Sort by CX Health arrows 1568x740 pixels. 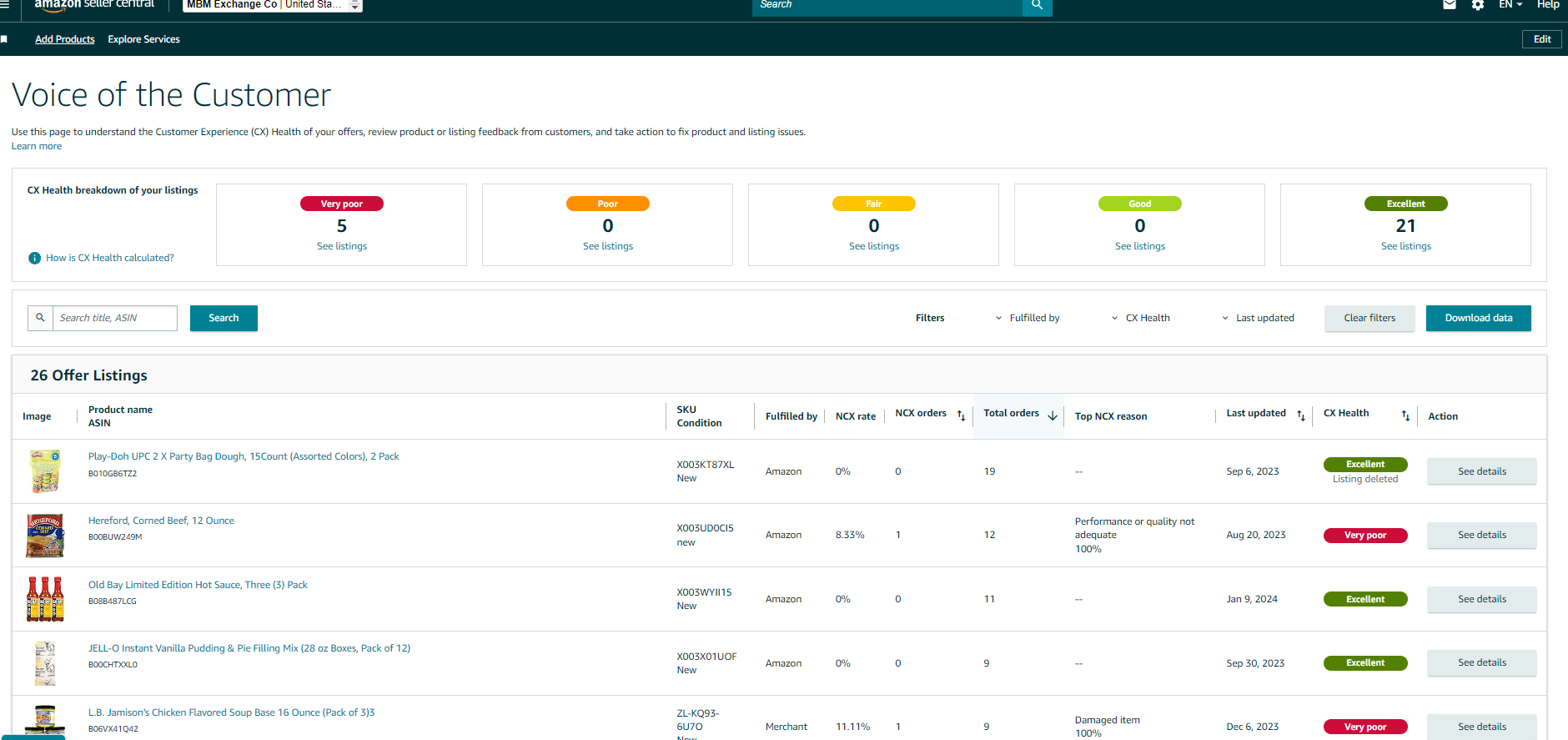(x=1405, y=415)
